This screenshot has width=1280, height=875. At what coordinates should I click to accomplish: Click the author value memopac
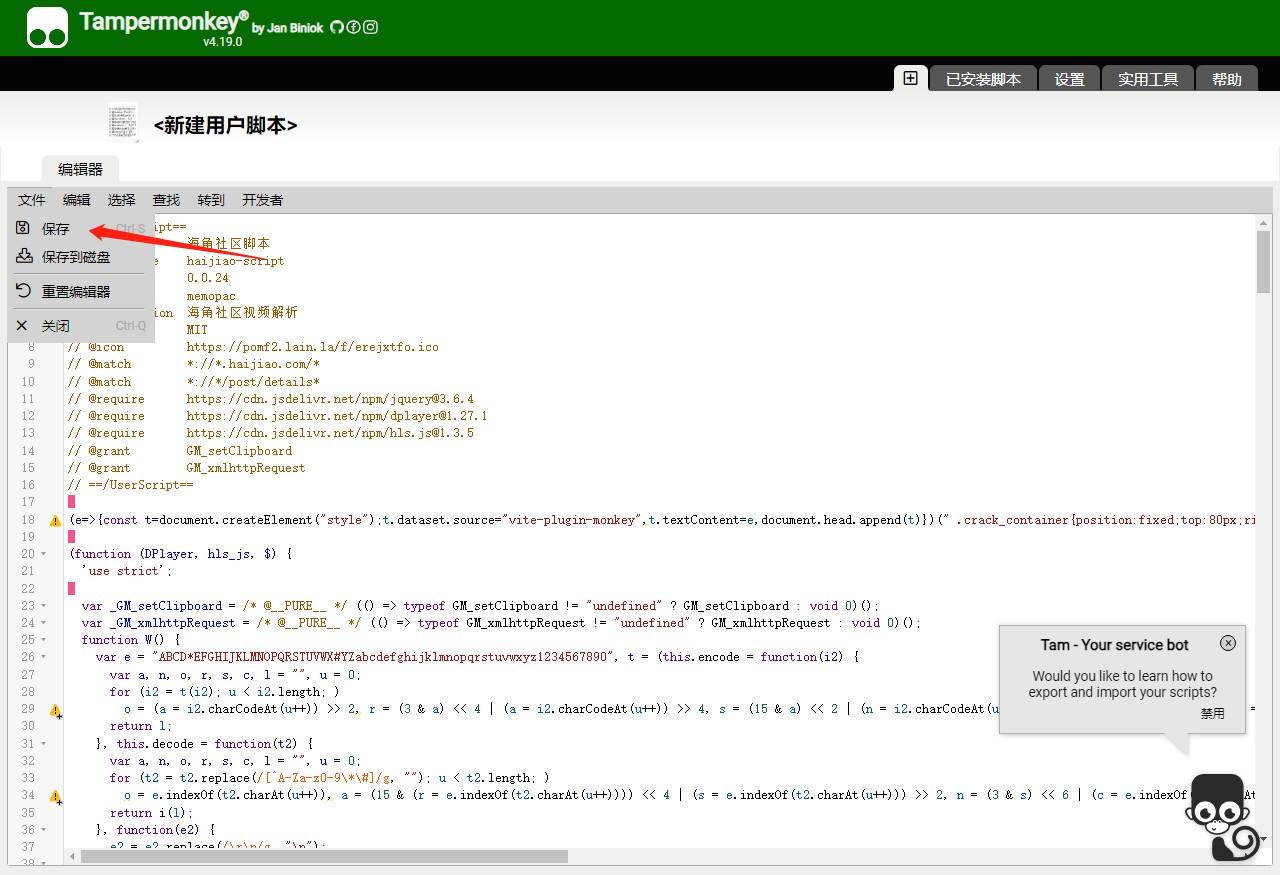point(211,296)
